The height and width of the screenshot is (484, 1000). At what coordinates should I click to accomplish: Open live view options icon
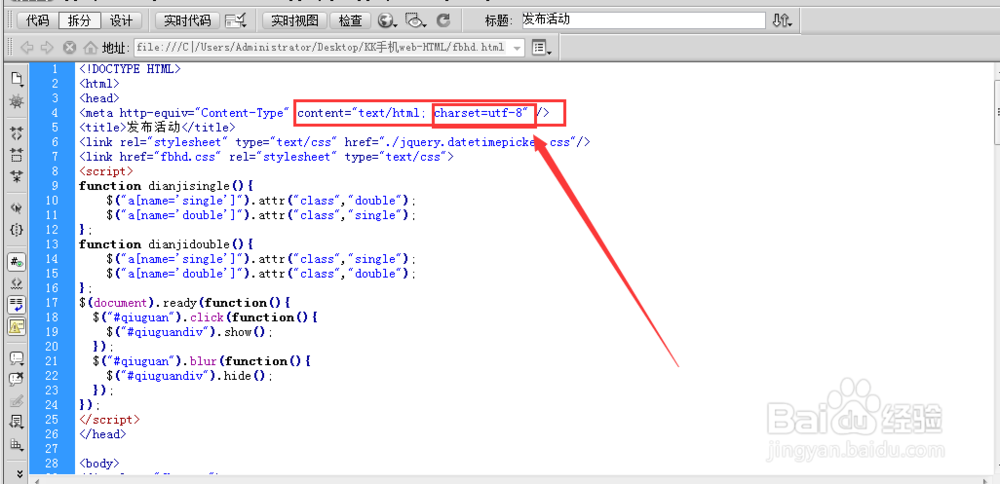[236, 21]
